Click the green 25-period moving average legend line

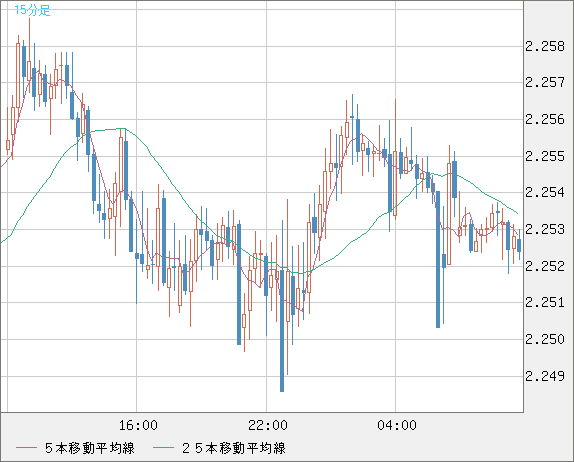tap(163, 448)
